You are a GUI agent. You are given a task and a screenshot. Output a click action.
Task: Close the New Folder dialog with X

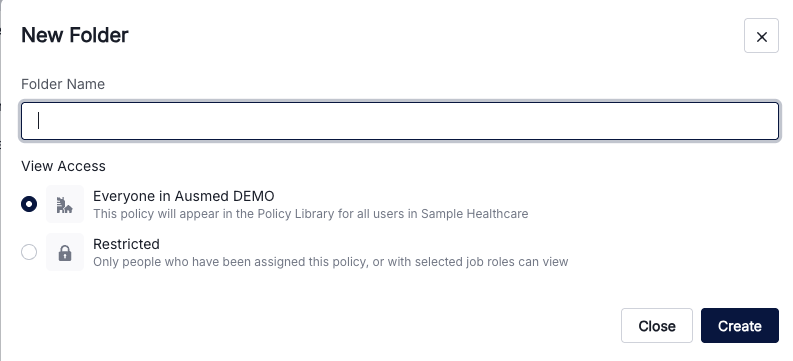tap(761, 36)
